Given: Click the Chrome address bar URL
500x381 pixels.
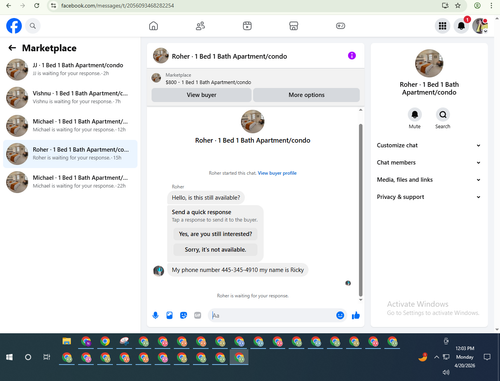Looking at the screenshot, I should pyautogui.click(x=117, y=6).
